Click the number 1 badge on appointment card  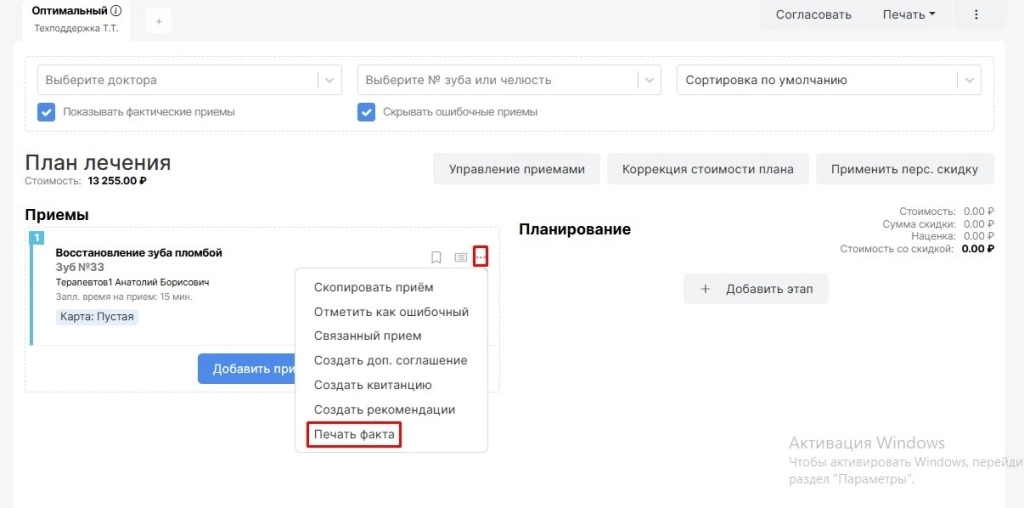click(x=37, y=237)
